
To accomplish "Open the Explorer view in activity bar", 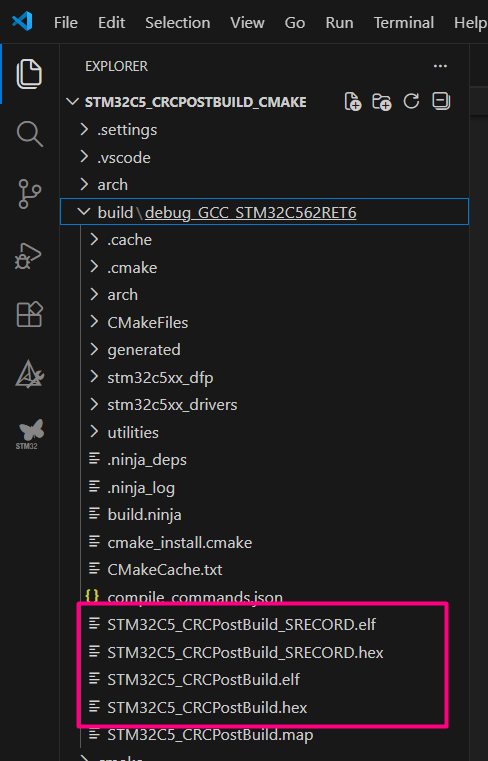I will pyautogui.click(x=29, y=74).
